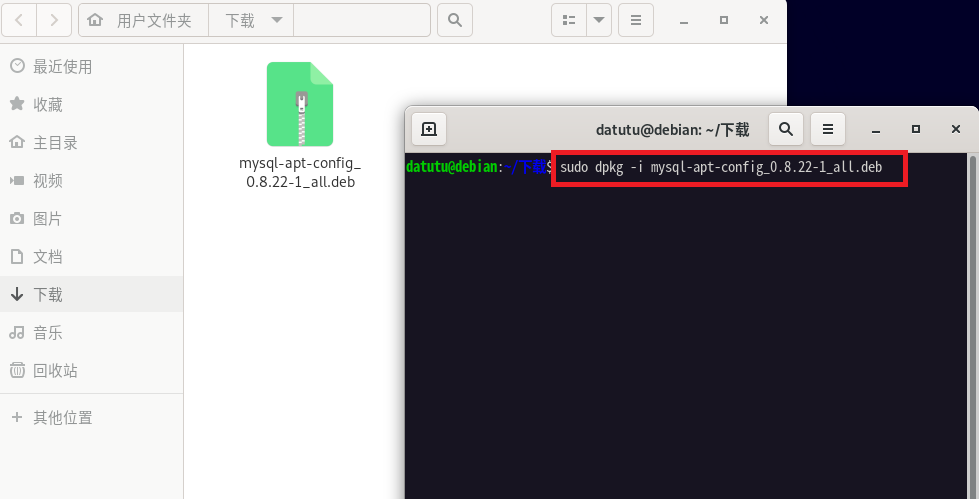Open new terminal tab button
The width and height of the screenshot is (979, 499).
click(x=429, y=129)
